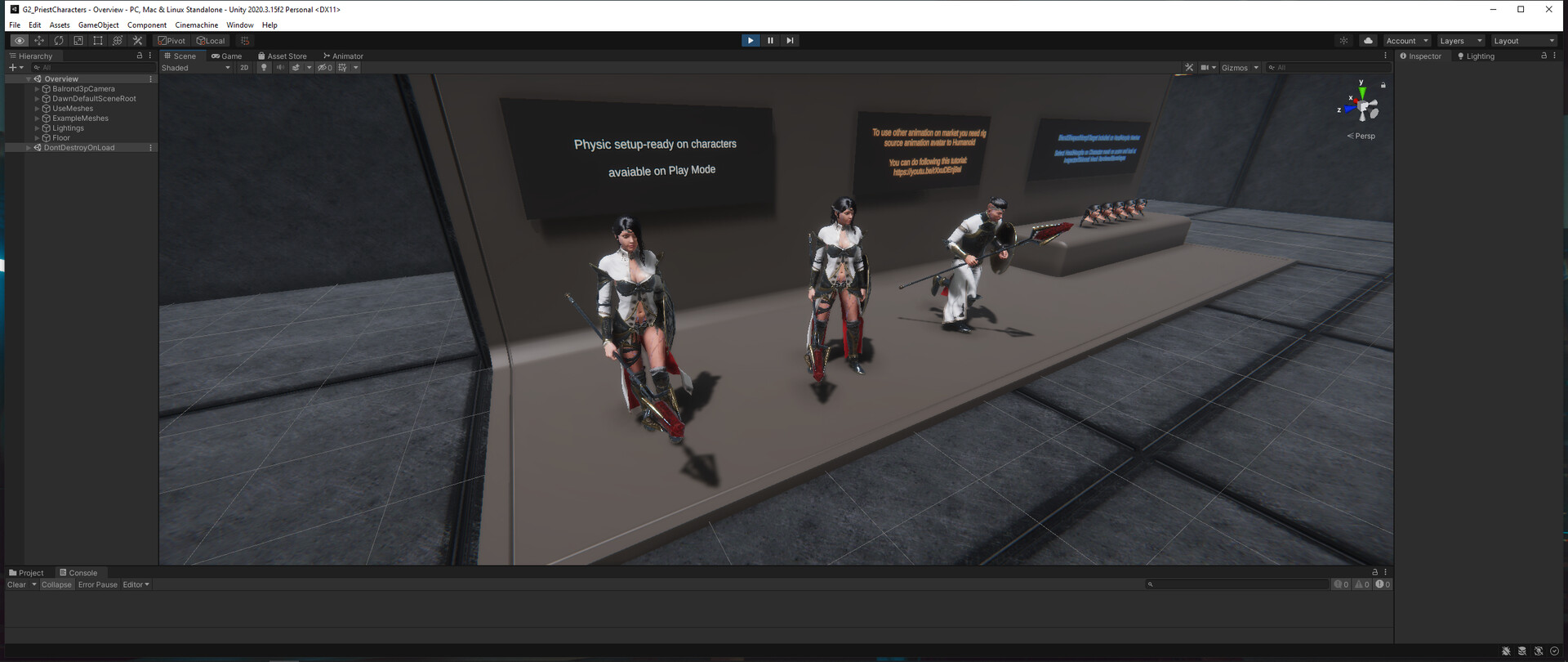Open the grid settings dropdown arrow
The height and width of the screenshot is (662, 1568).
pyautogui.click(x=356, y=67)
